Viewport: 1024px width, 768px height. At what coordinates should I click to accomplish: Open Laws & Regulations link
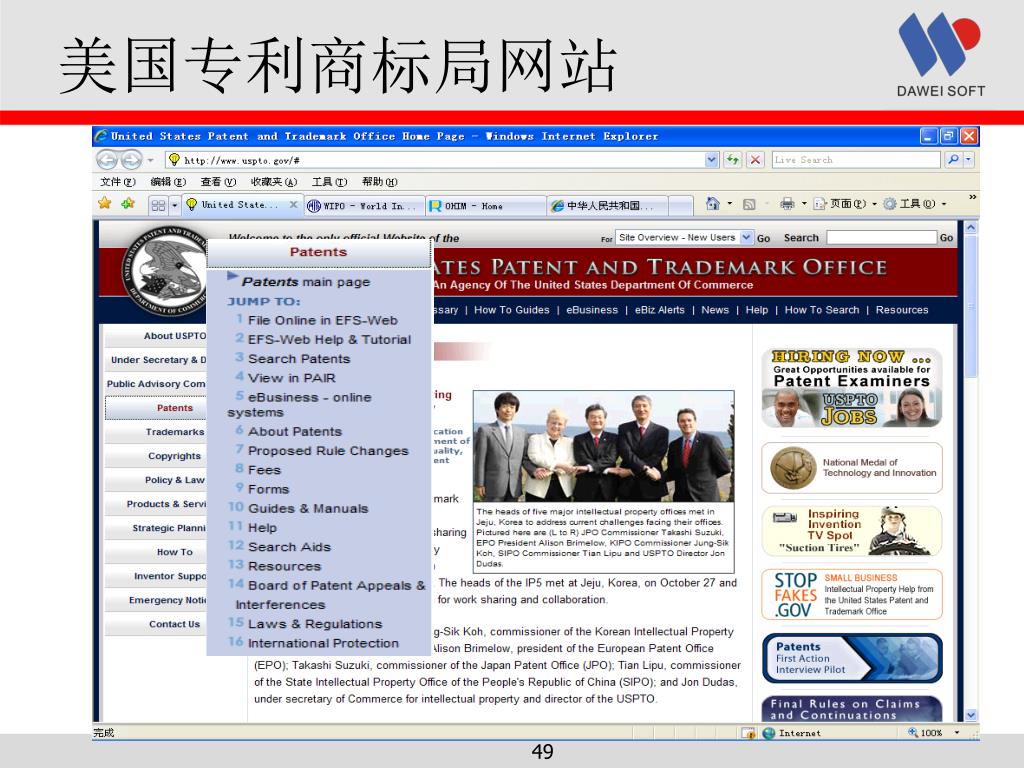click(x=315, y=624)
